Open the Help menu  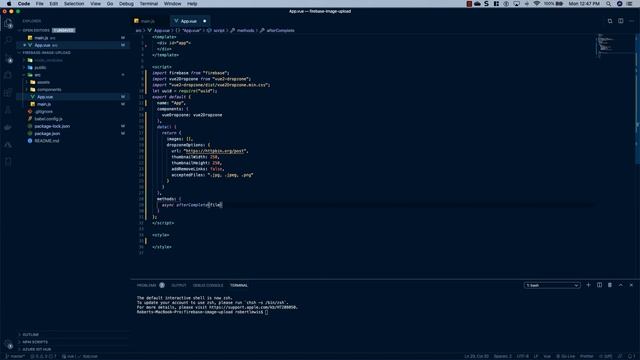[192, 4]
